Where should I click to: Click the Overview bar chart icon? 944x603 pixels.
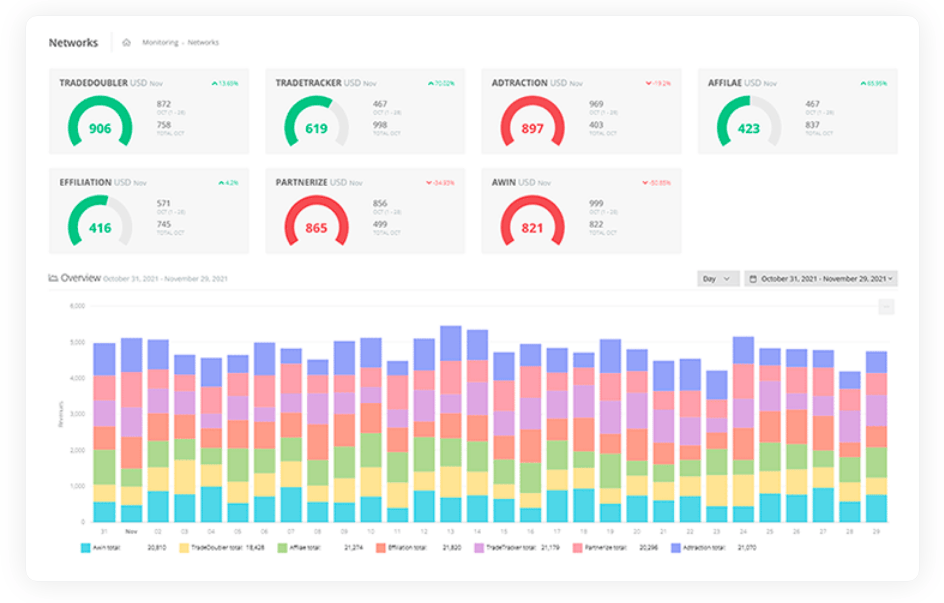click(x=52, y=278)
